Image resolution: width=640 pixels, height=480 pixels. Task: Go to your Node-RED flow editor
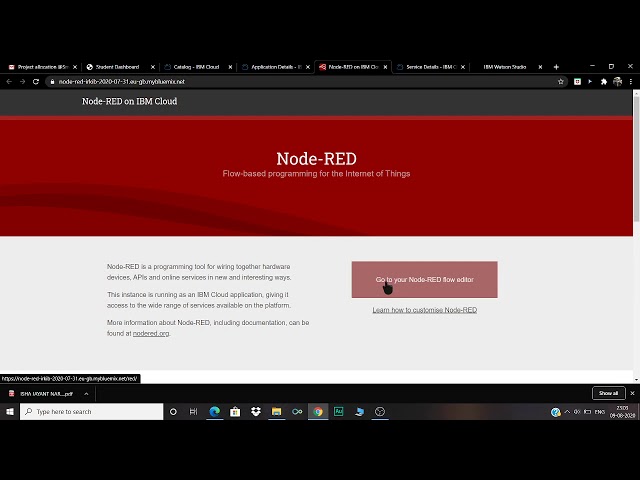(x=424, y=280)
